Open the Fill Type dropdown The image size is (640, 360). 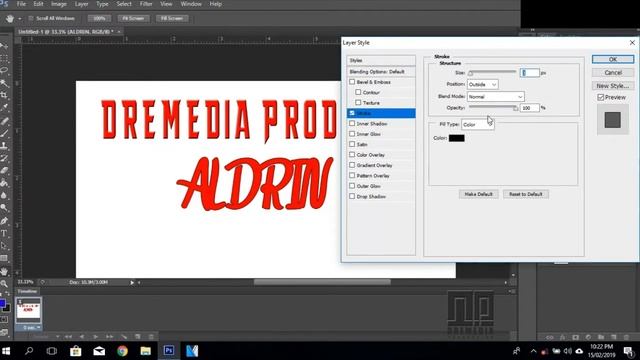pyautogui.click(x=478, y=124)
